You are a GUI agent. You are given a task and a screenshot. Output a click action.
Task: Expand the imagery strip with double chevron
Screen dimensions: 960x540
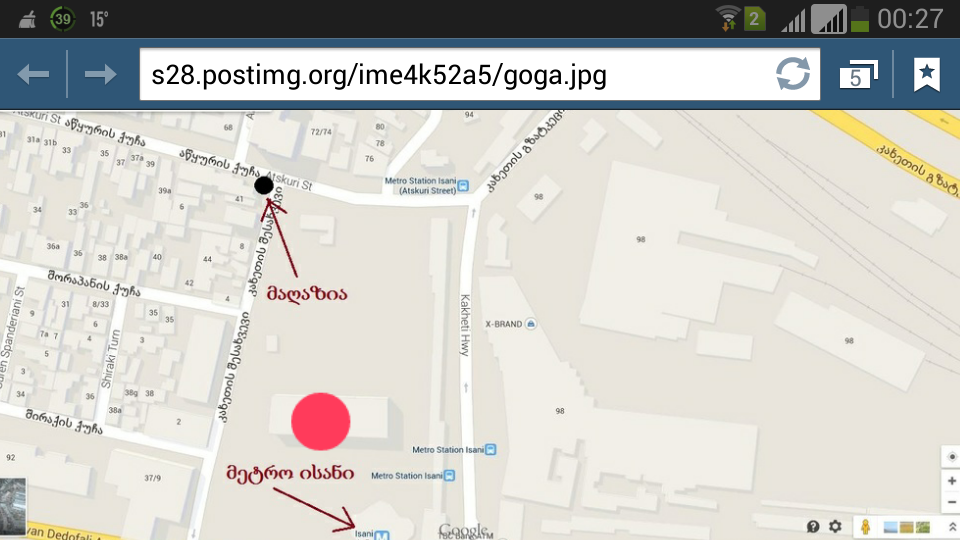953,527
